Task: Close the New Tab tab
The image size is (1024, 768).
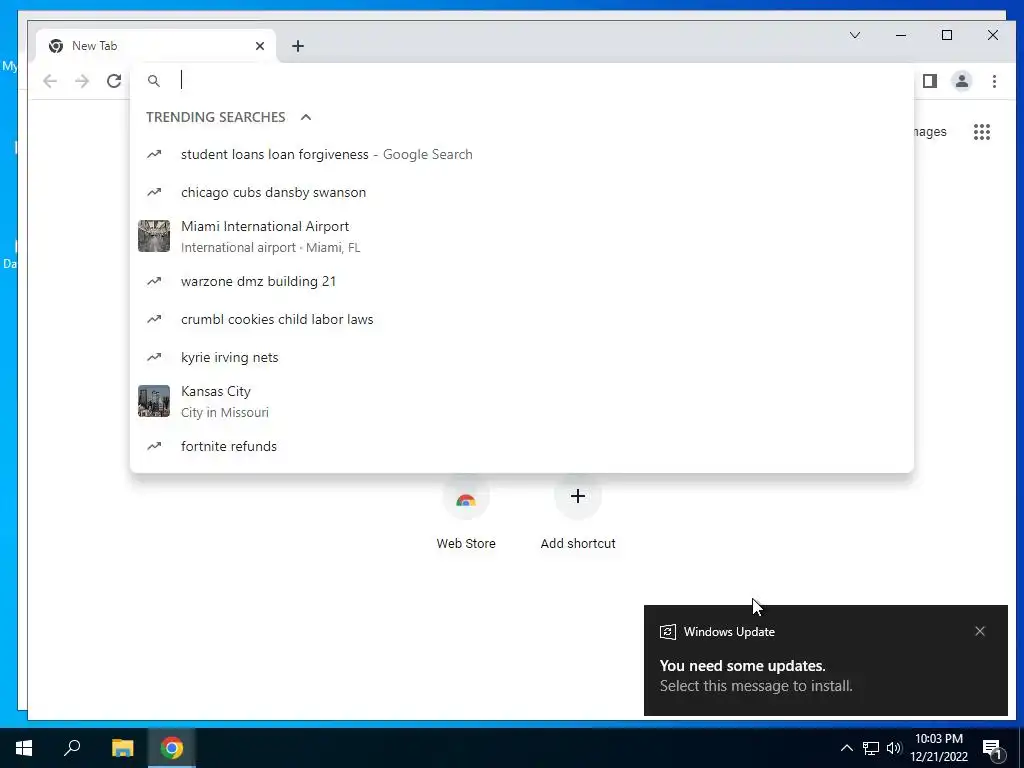Action: click(260, 46)
